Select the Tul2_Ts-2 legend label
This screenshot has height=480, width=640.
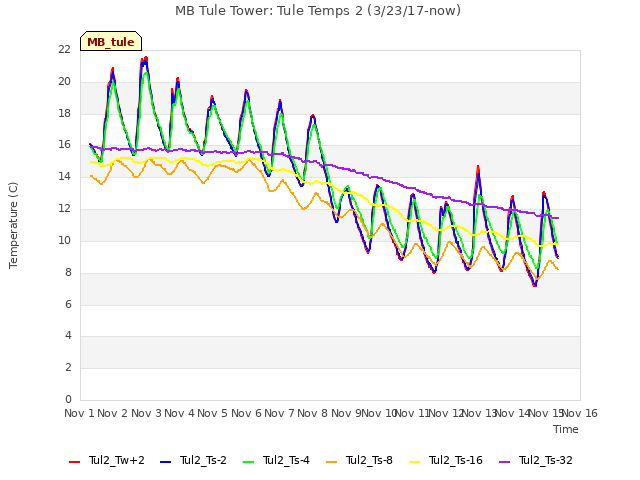(x=203, y=460)
